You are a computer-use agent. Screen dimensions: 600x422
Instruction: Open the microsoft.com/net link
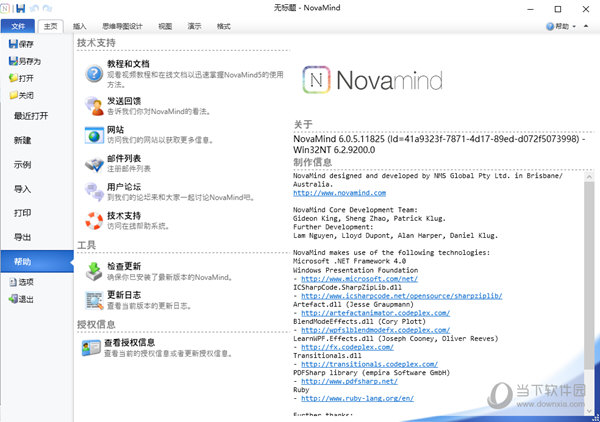point(359,279)
